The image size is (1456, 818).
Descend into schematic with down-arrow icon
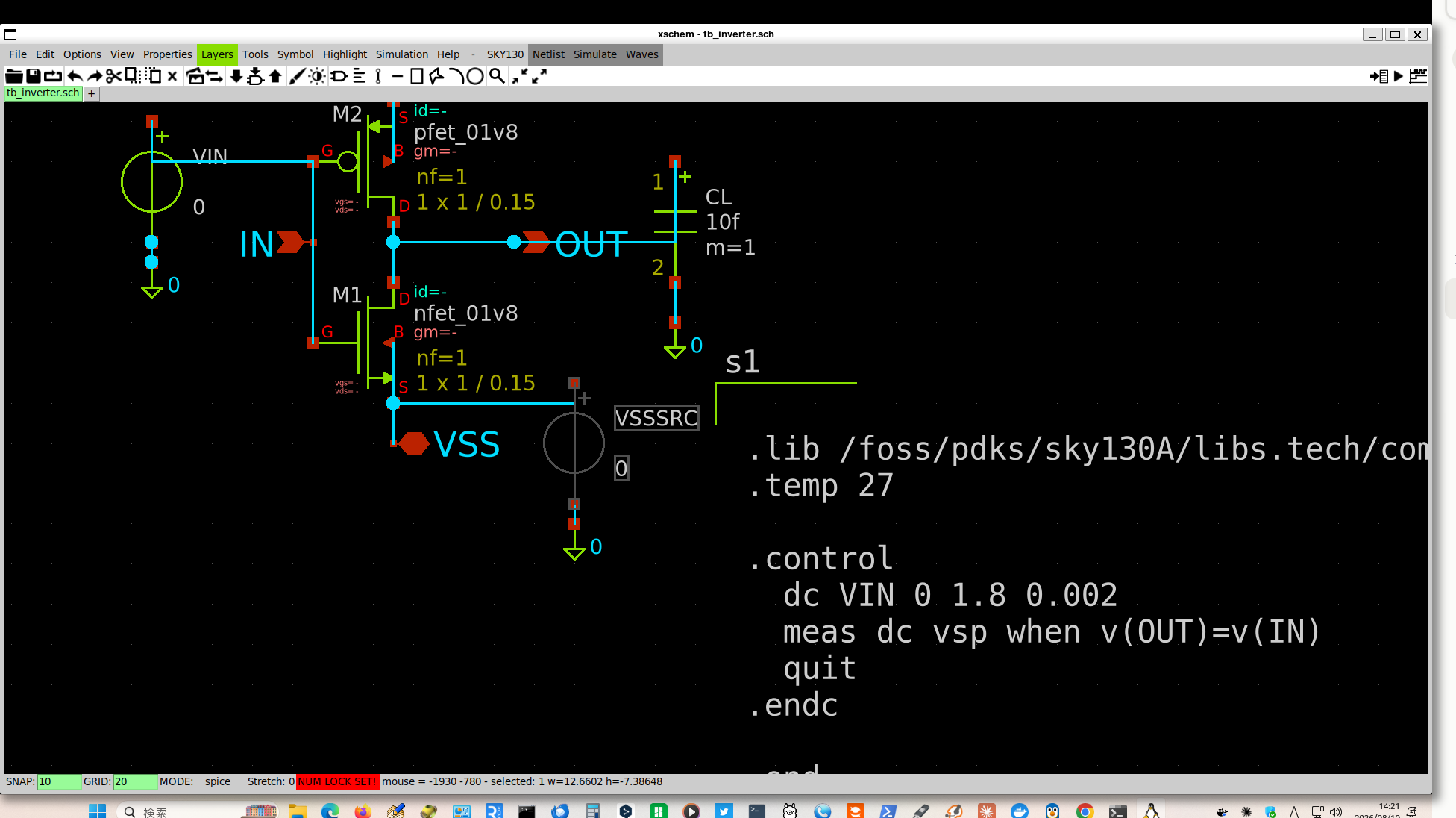pos(236,76)
